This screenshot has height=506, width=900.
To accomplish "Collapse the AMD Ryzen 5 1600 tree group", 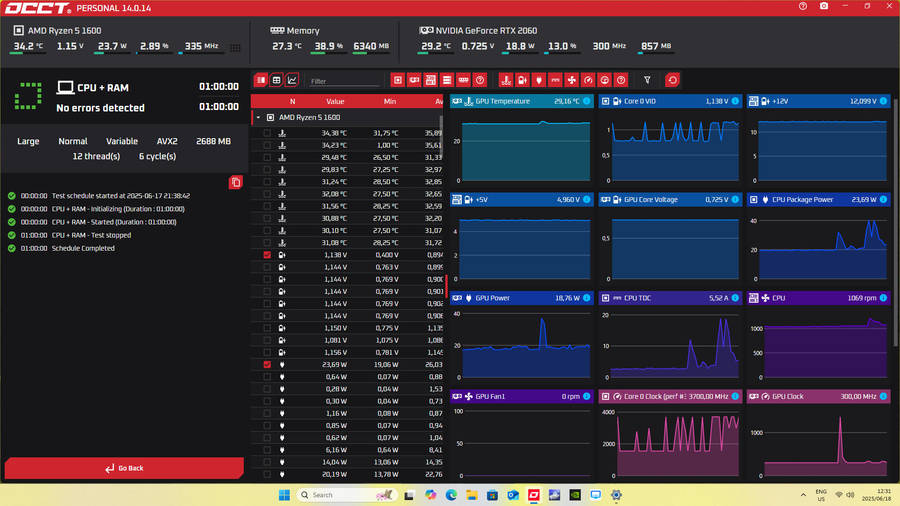I will [258, 117].
